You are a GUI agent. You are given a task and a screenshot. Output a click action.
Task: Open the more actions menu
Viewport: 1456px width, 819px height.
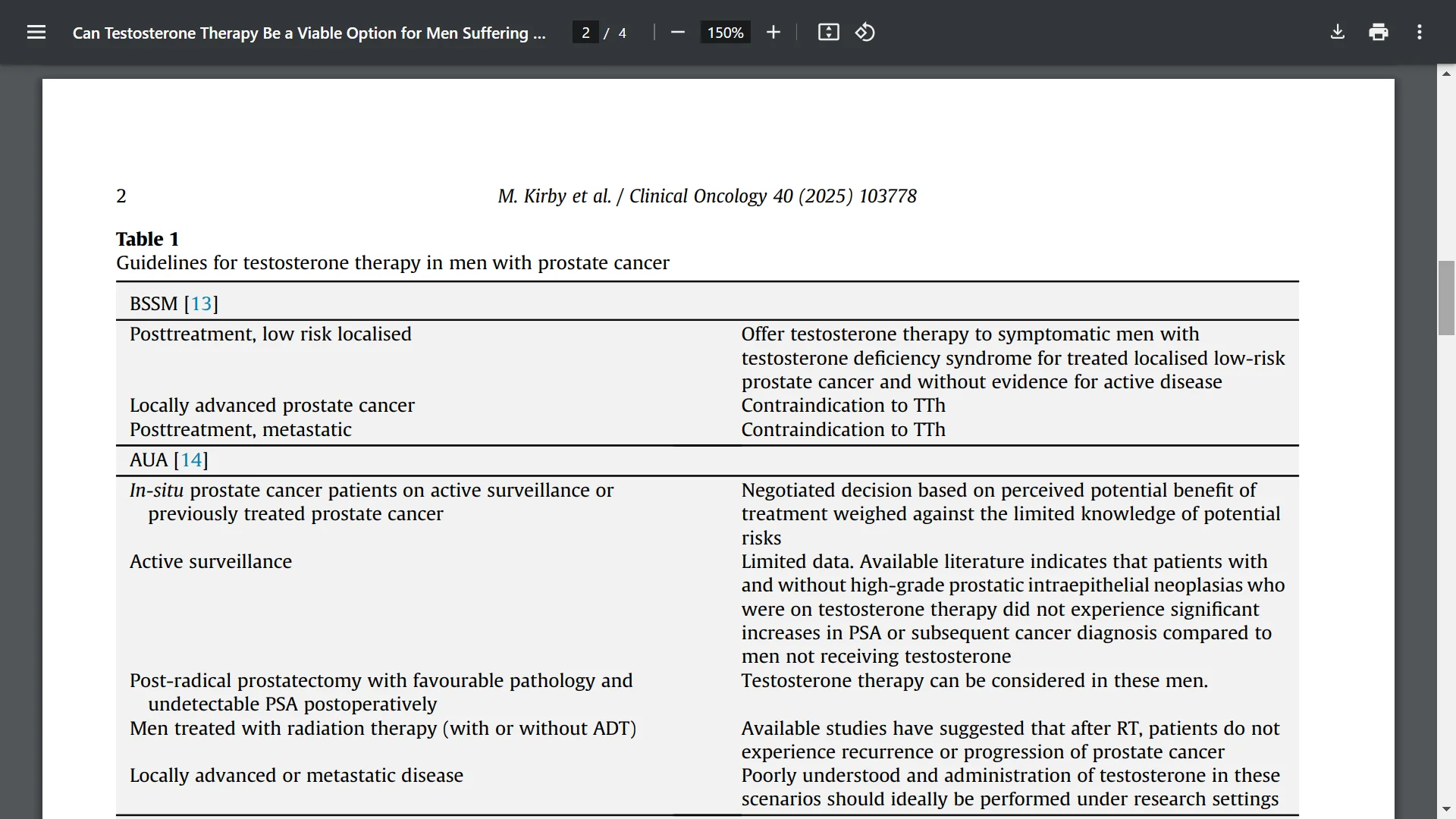(1420, 33)
